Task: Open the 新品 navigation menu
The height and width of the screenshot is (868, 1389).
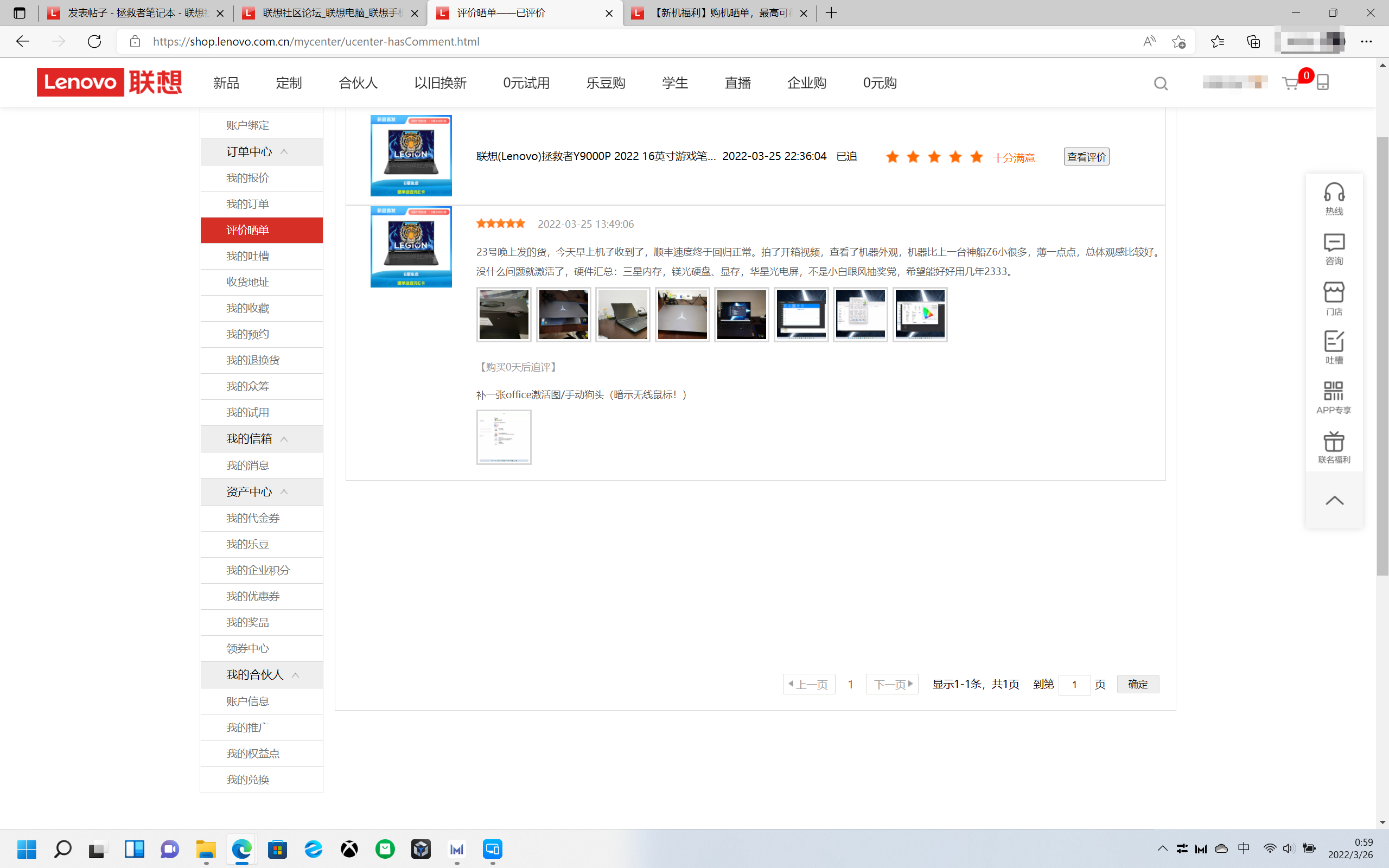Action: tap(226, 82)
